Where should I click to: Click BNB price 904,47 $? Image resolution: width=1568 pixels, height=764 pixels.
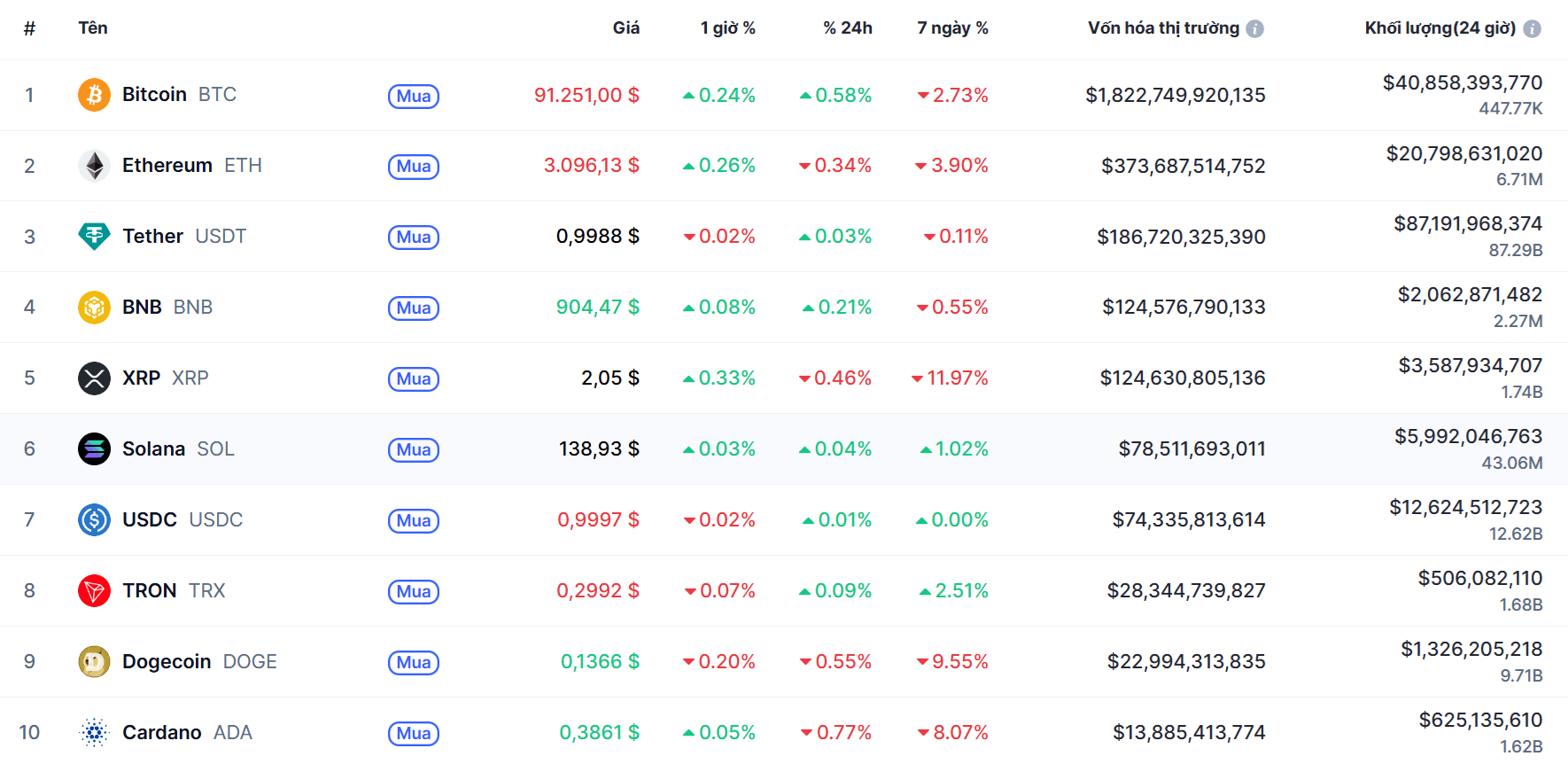tap(598, 308)
